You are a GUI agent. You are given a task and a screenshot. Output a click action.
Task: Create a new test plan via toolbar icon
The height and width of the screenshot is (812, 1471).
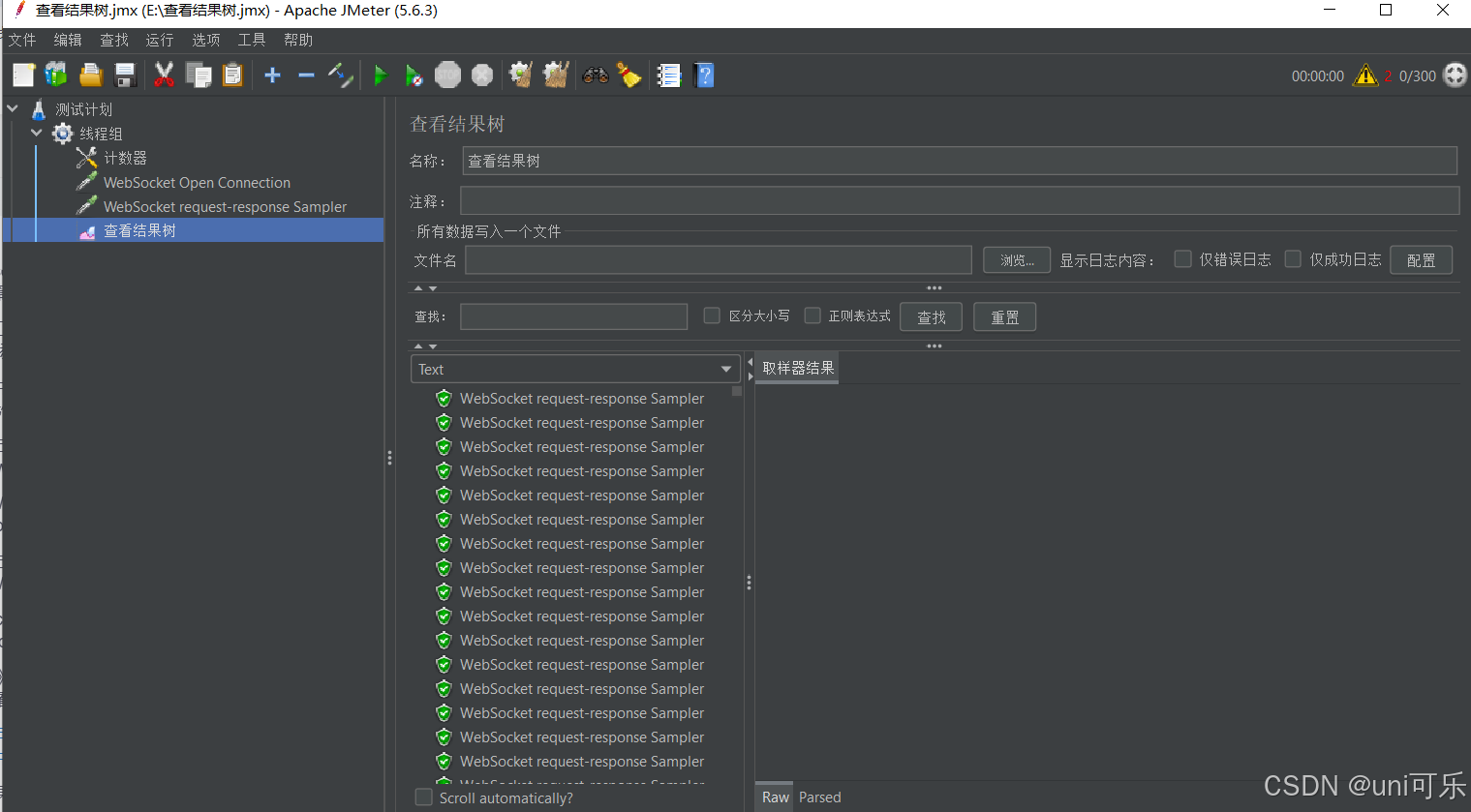(24, 75)
